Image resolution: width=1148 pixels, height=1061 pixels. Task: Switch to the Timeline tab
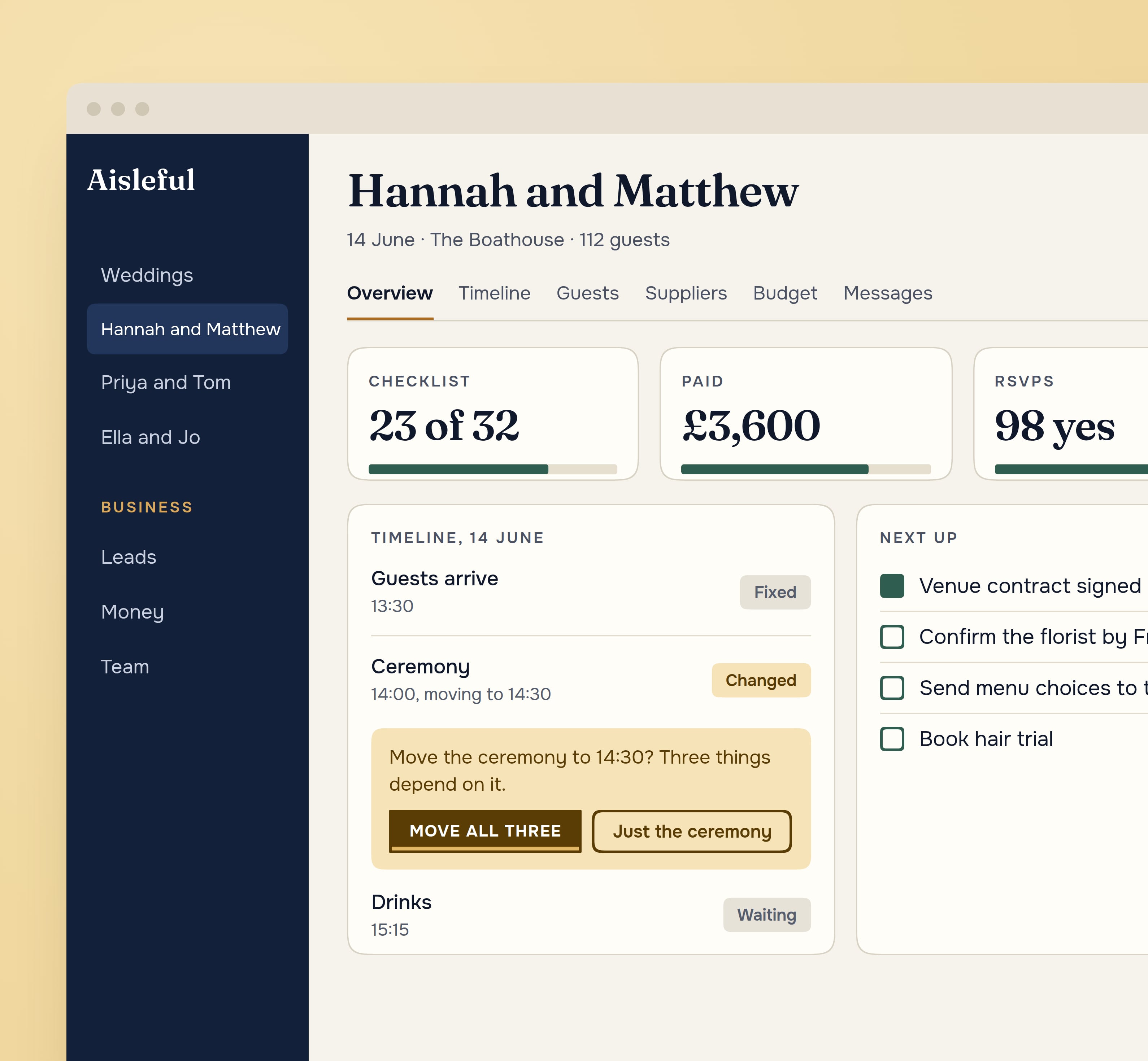pyautogui.click(x=495, y=293)
